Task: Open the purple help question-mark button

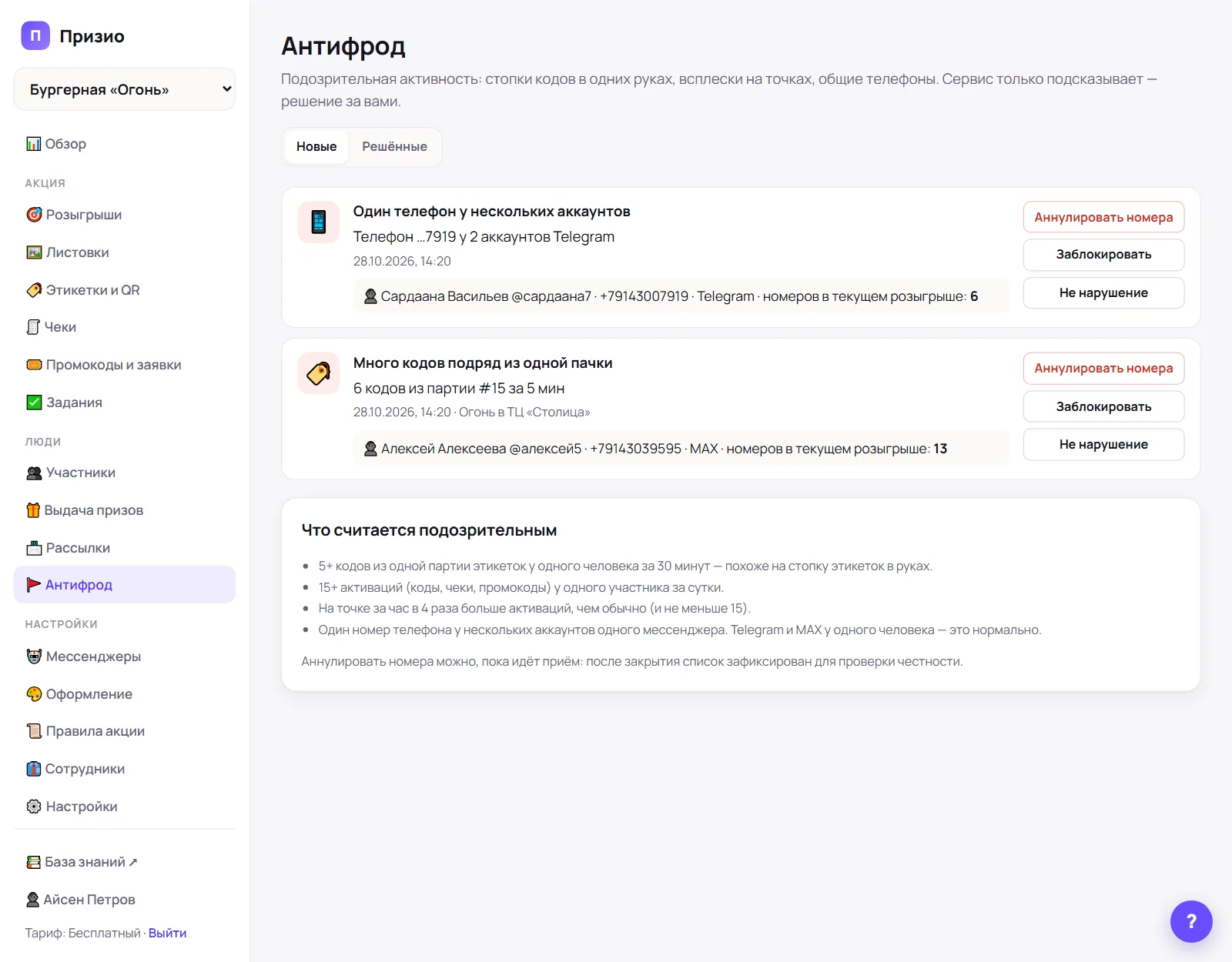Action: (x=1191, y=921)
